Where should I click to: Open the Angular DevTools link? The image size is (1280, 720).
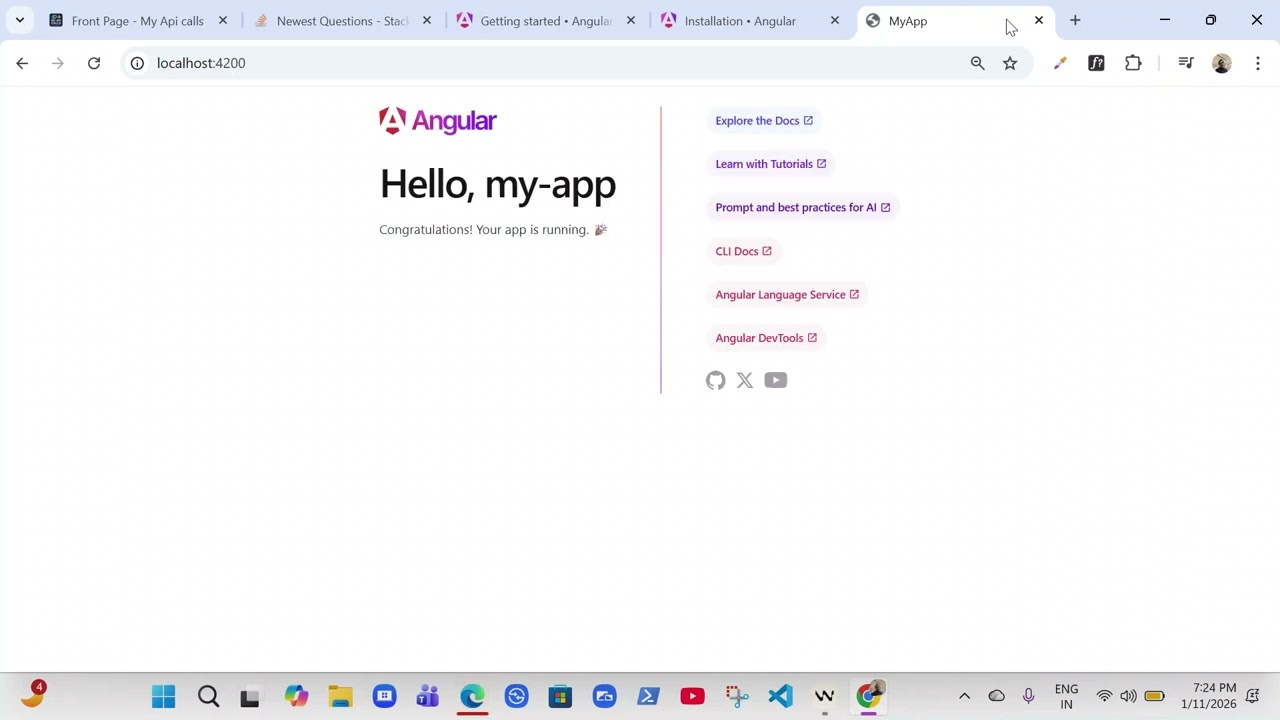point(766,338)
